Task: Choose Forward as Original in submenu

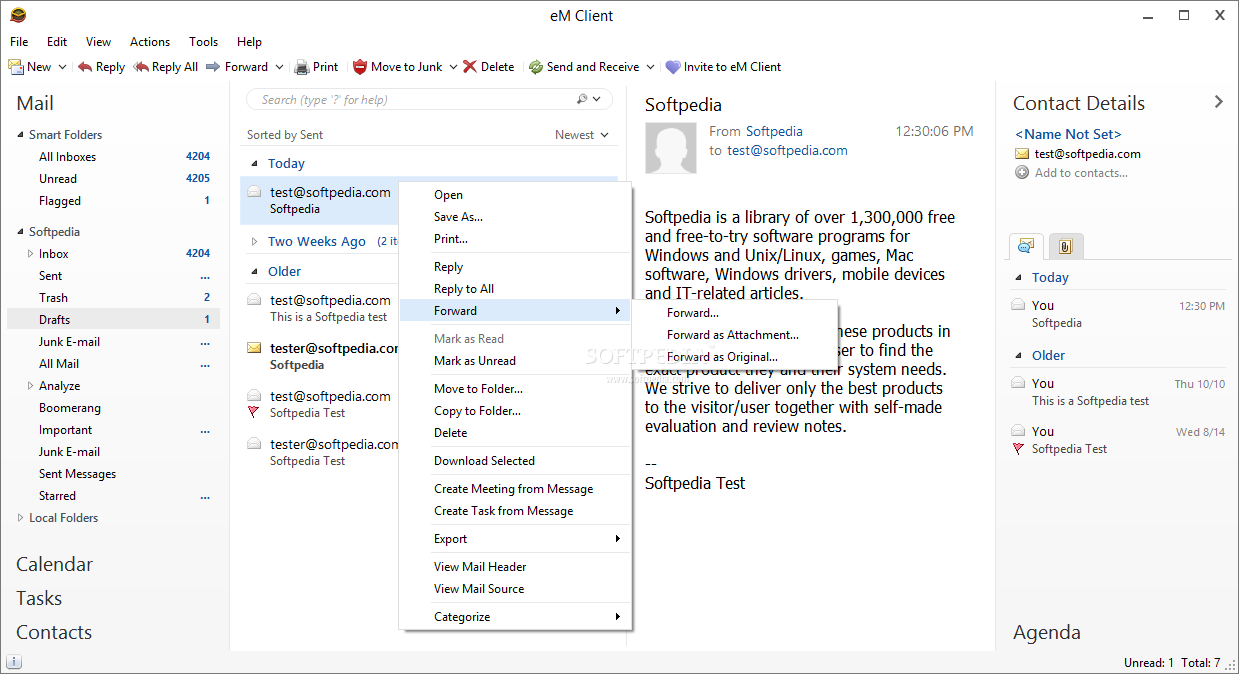Action: point(722,357)
